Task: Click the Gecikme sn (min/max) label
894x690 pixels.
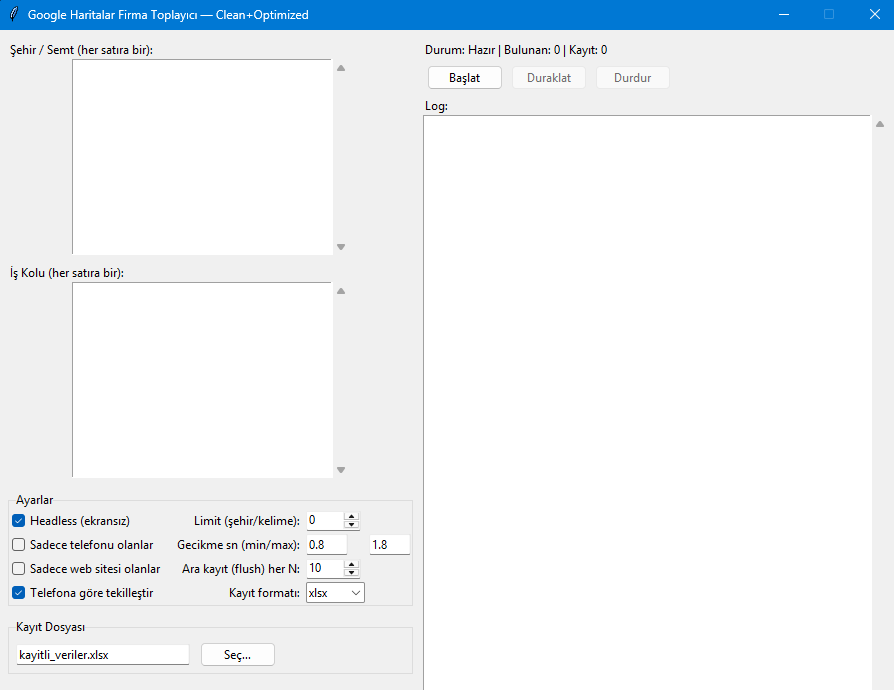Action: pos(238,545)
